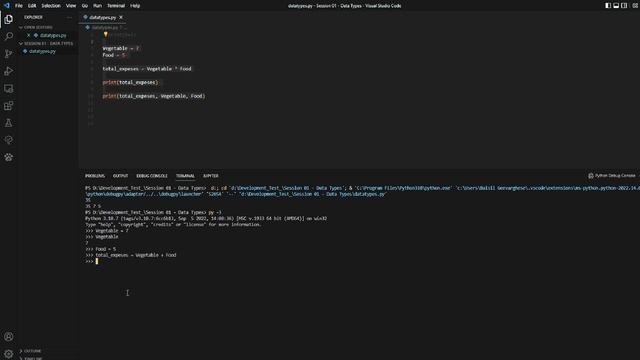Screen dimensions: 640x360
Task: Open the Terminal menu
Action: 116,6
